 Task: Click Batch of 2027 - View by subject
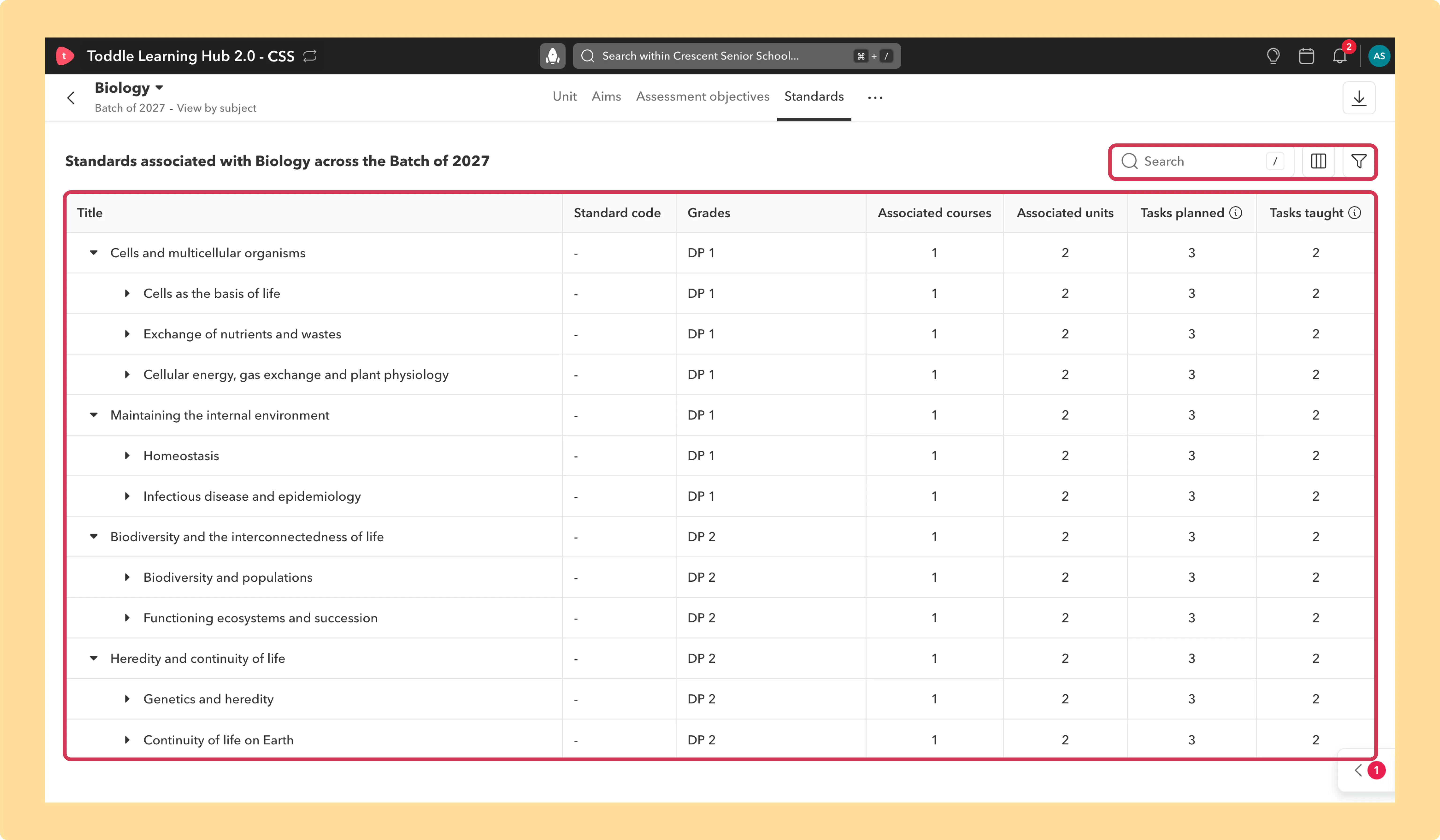[175, 109]
